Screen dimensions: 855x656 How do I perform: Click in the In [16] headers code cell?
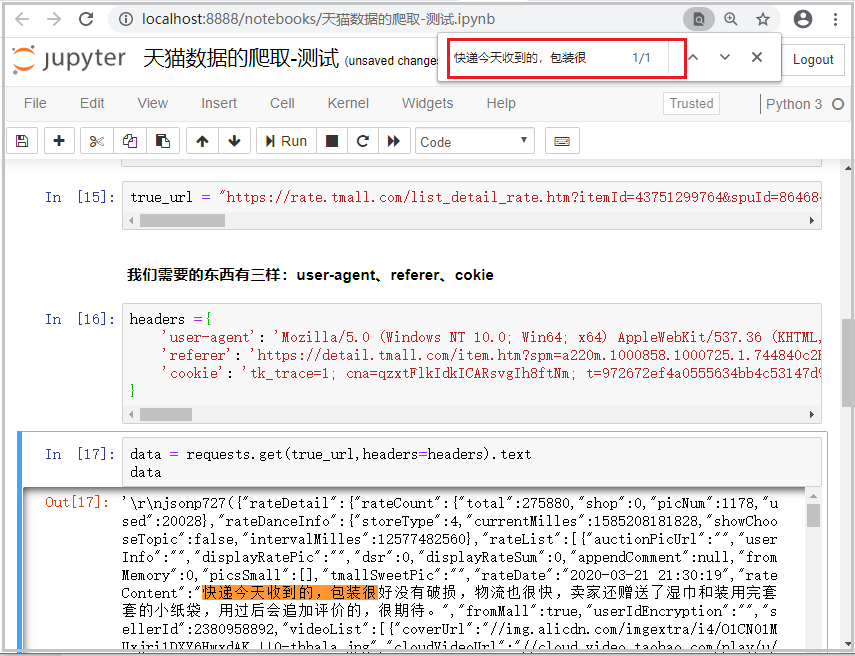pyautogui.click(x=472, y=354)
